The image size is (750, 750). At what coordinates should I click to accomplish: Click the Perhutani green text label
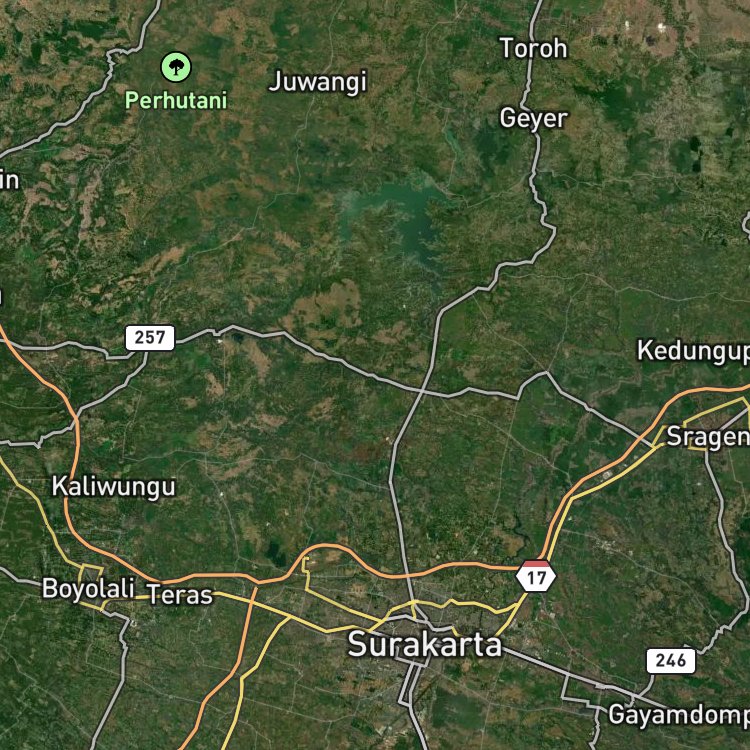(176, 100)
